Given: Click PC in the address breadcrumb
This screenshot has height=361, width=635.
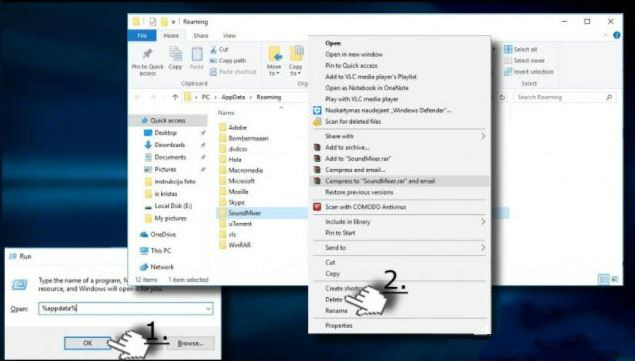Looking at the screenshot, I should 206,97.
